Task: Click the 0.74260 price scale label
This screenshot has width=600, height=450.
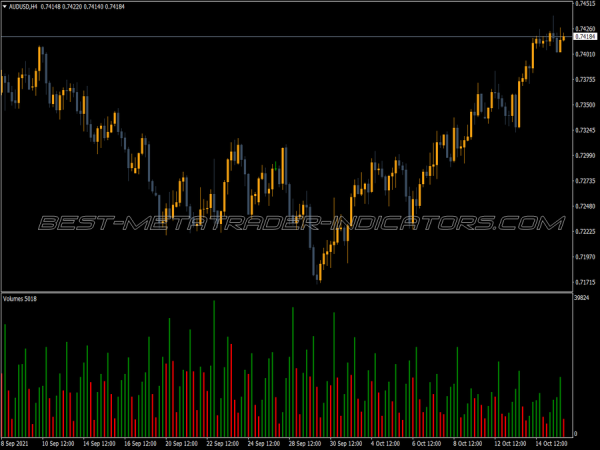Action: point(586,29)
